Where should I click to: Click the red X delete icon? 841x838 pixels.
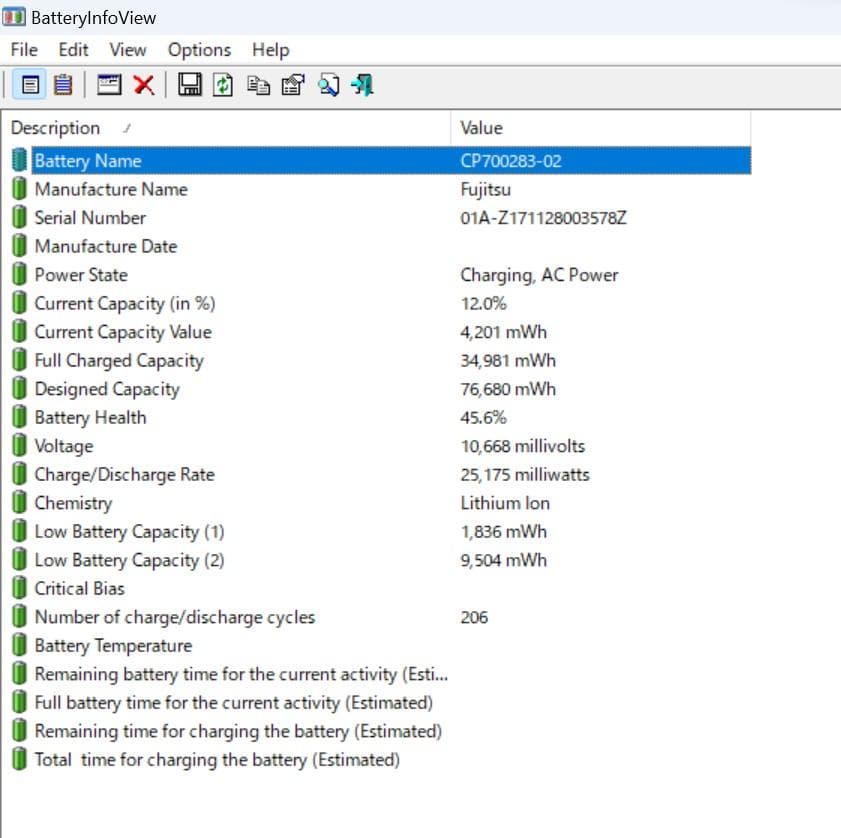pyautogui.click(x=143, y=86)
